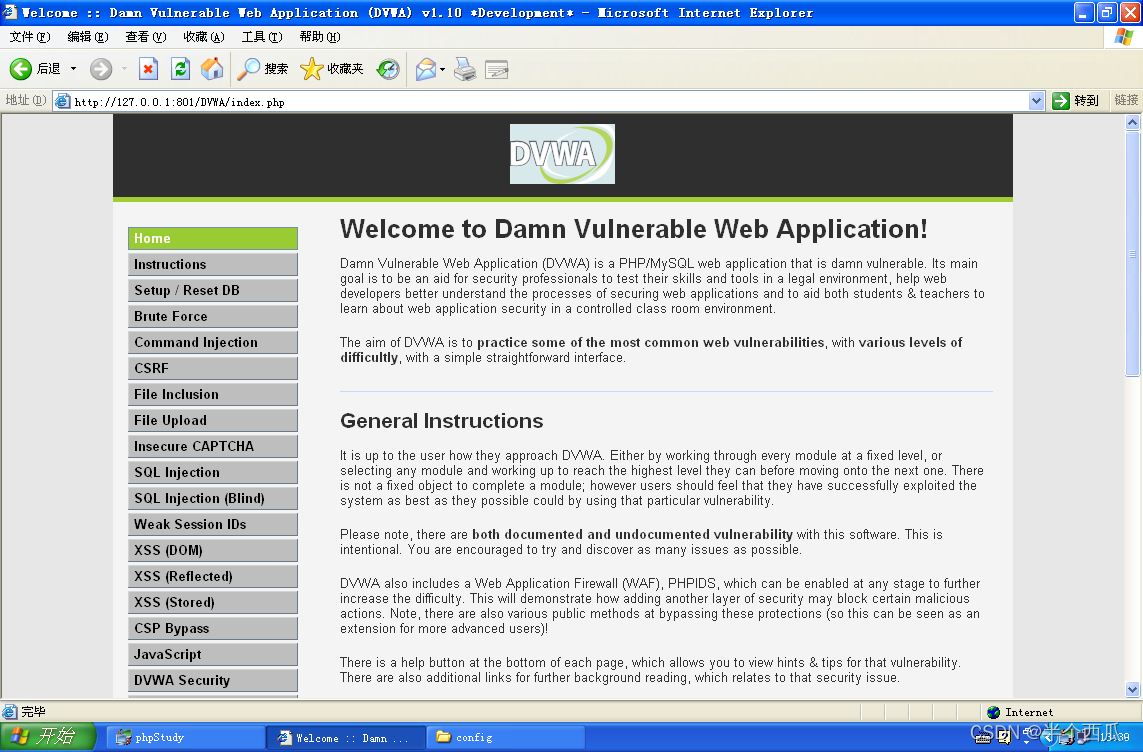Open the CSRF module

click(x=213, y=368)
